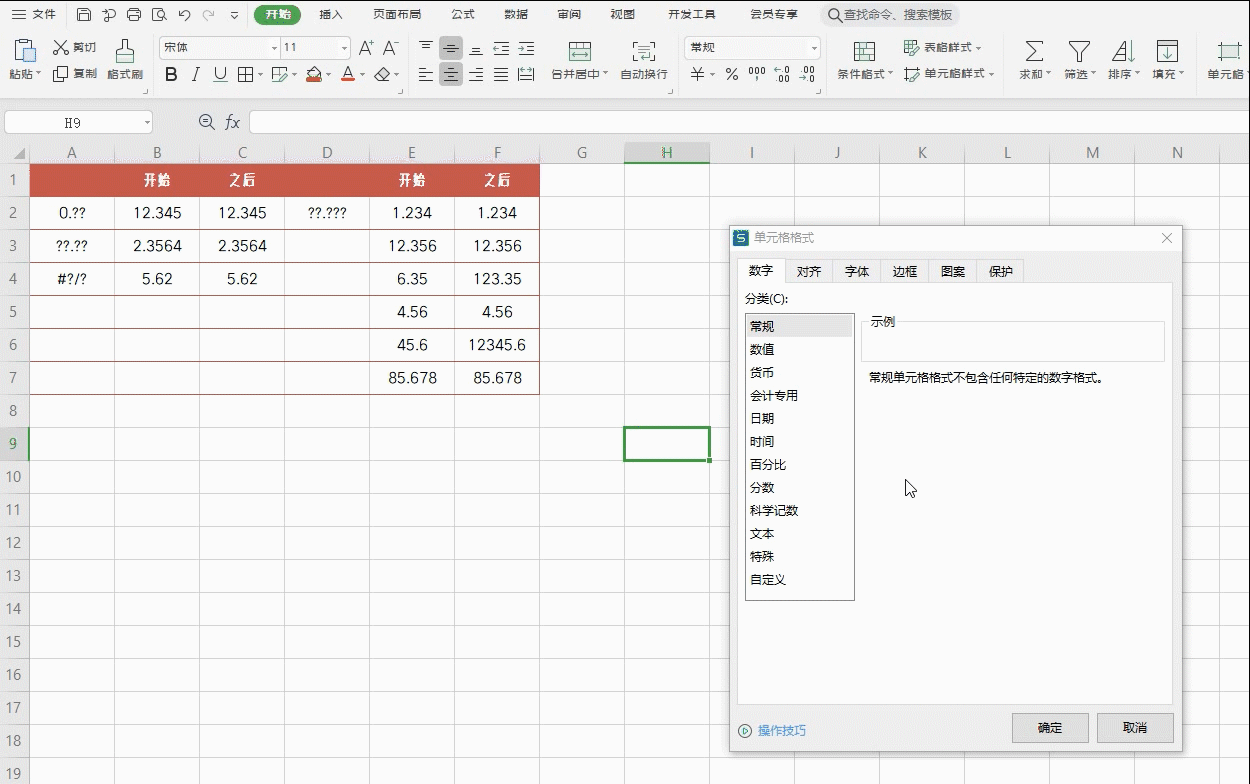The image size is (1250, 784).
Task: Open the font name dropdown
Action: [273, 48]
